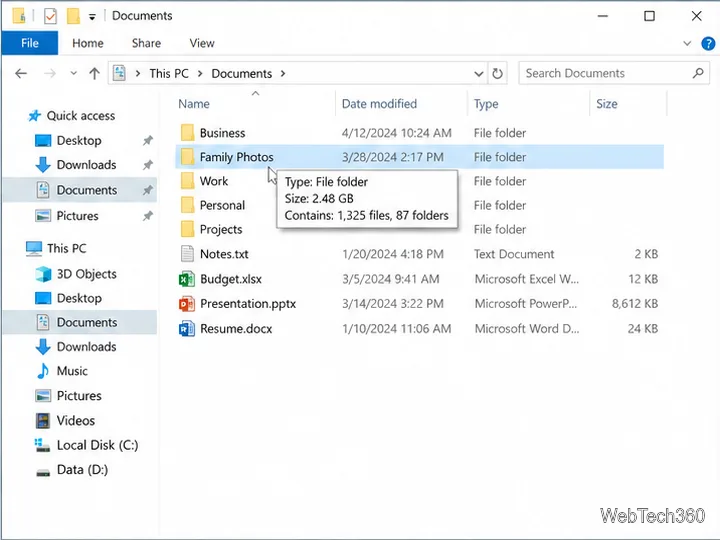Select 3D Objects under This PC
This screenshot has height=540, width=720.
coord(86,274)
